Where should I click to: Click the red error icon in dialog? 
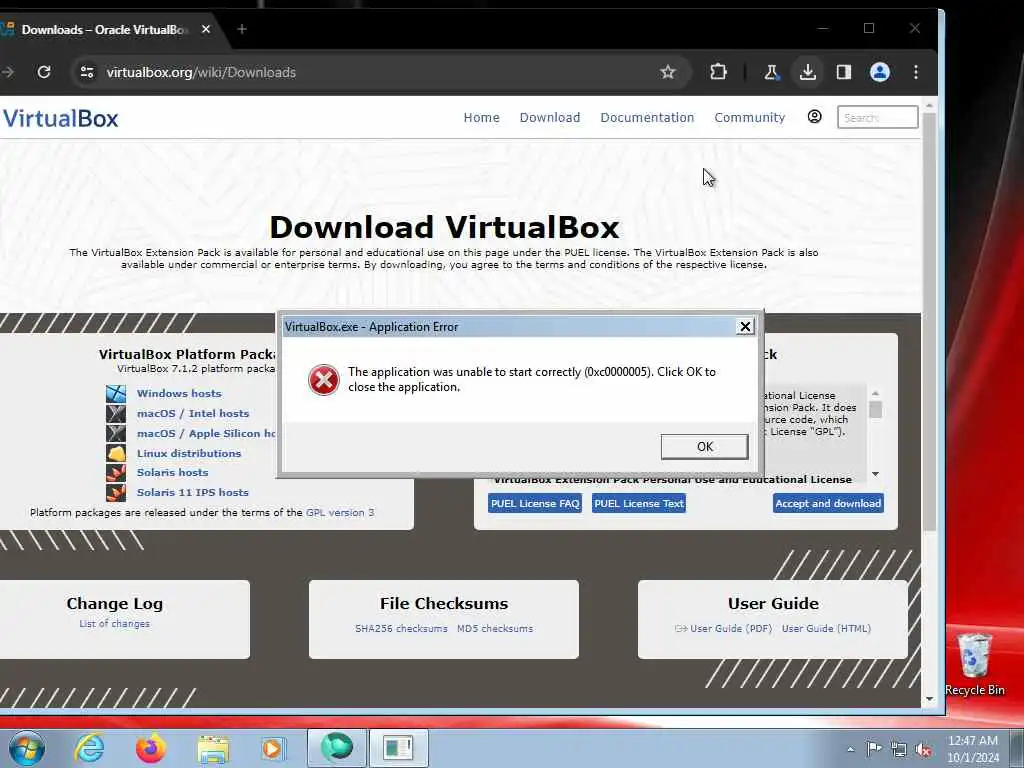323,380
